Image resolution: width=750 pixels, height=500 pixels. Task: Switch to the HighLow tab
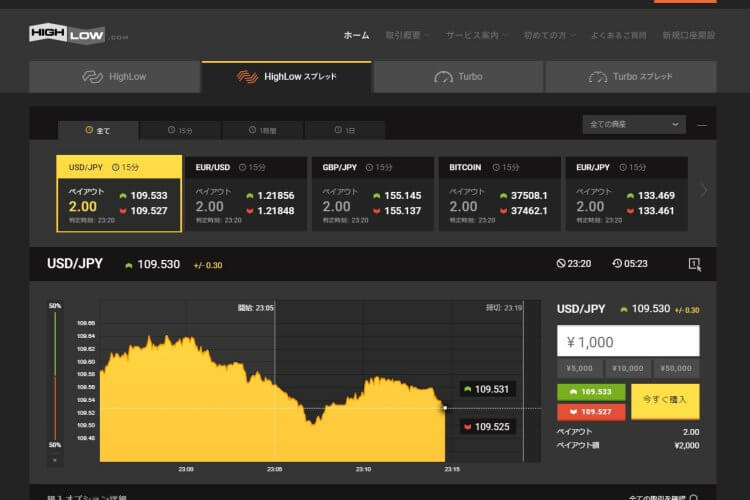point(114,77)
